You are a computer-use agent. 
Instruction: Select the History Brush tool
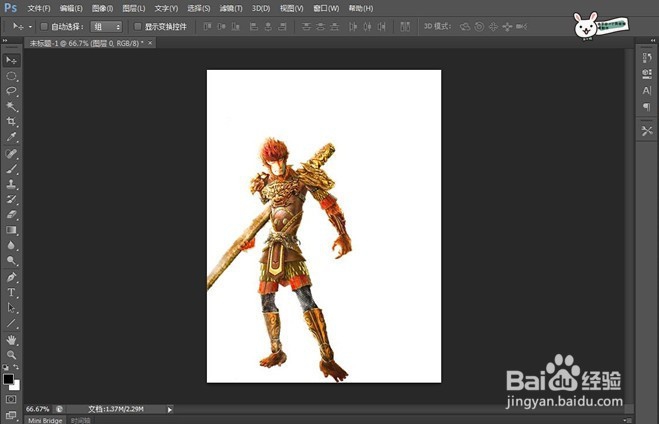click(x=11, y=199)
